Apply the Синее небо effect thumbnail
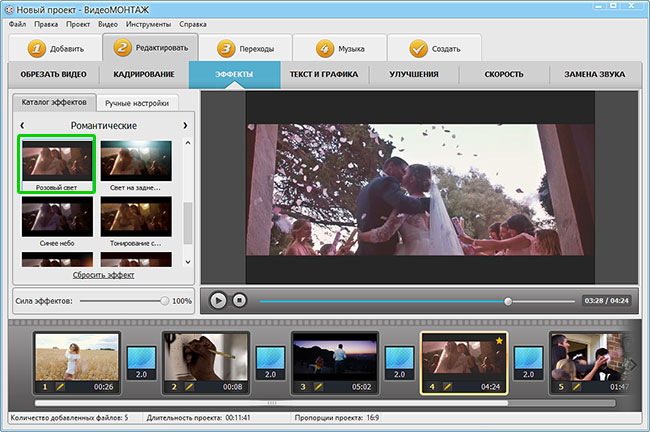 coord(57,217)
